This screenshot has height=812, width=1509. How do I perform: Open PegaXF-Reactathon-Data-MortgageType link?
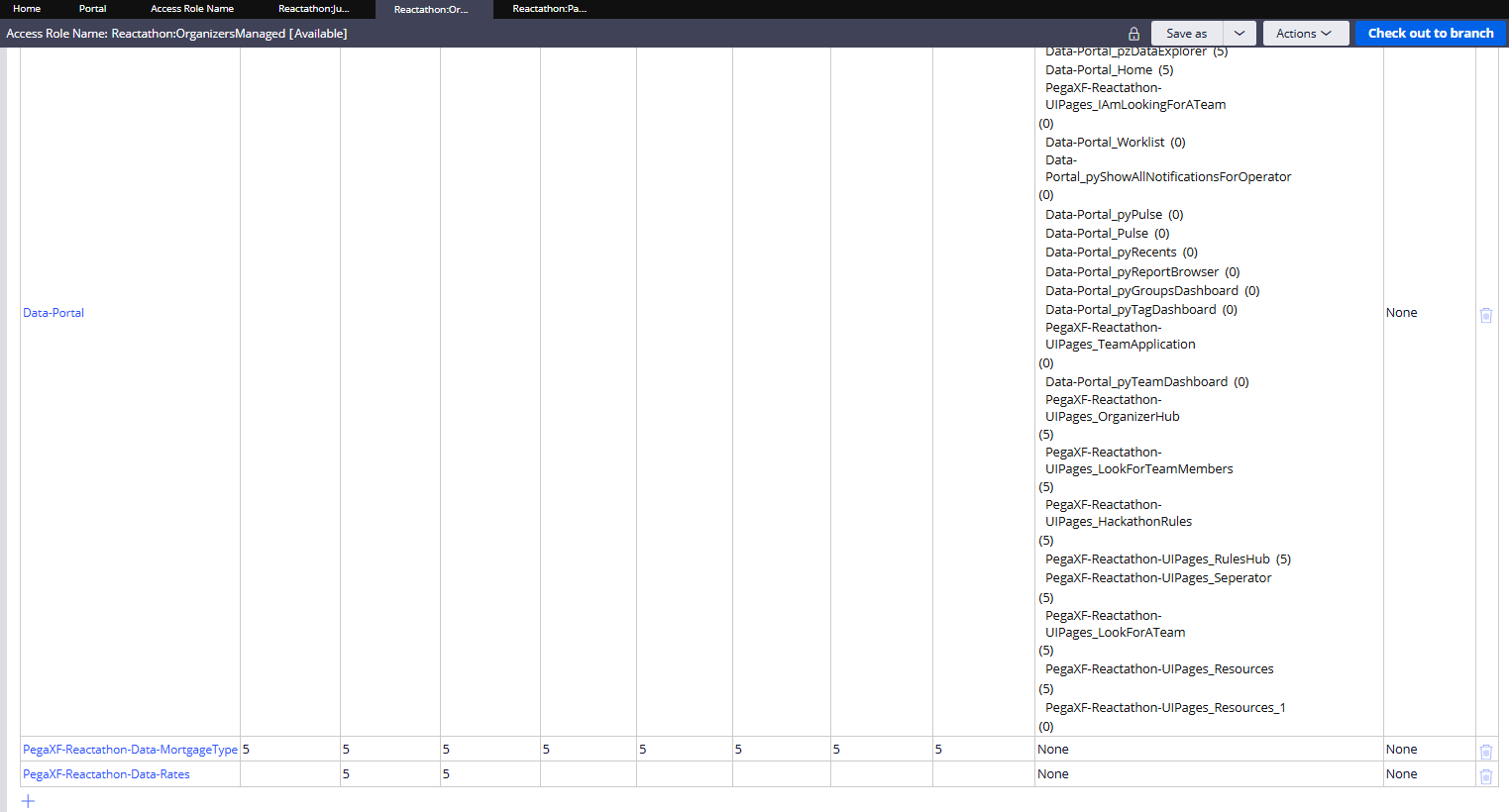130,750
